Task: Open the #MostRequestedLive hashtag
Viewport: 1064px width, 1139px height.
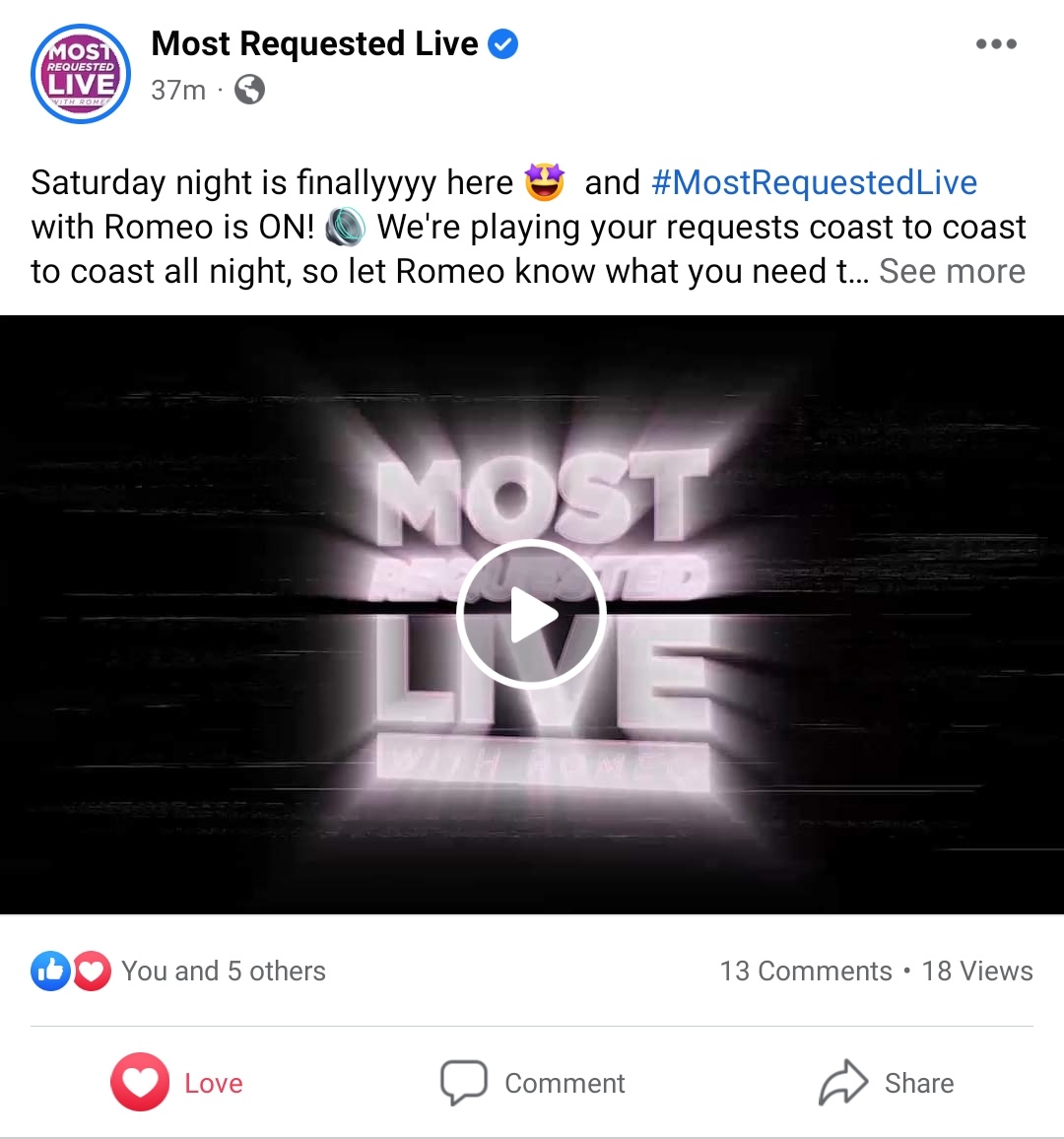Action: 814,182
